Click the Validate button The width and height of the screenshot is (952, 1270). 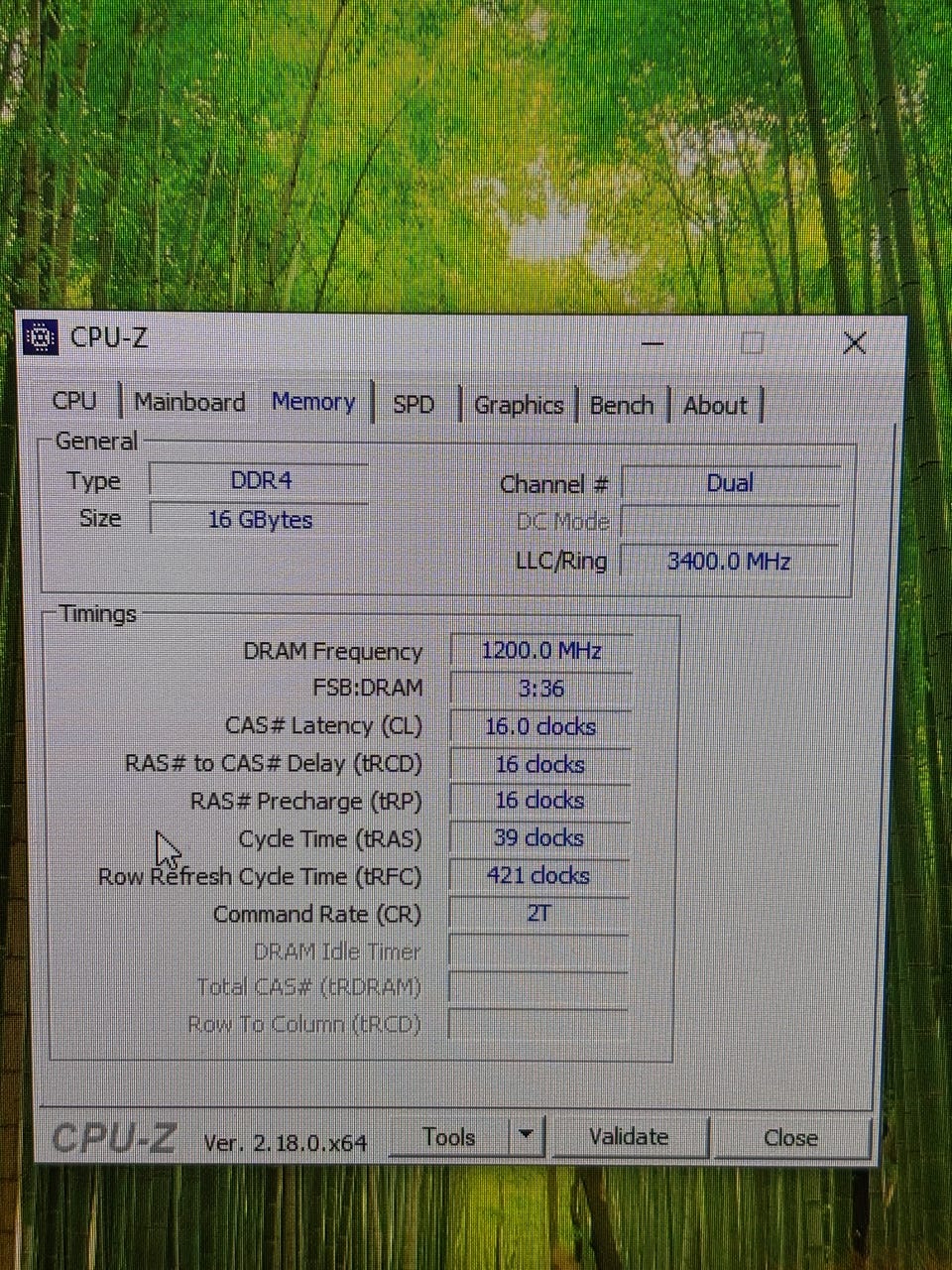tap(629, 1137)
